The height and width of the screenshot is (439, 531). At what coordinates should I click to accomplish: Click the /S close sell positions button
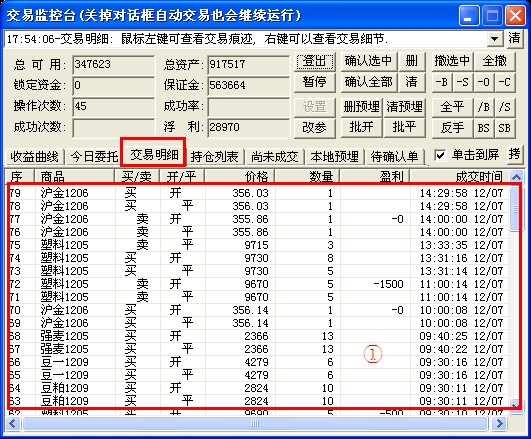(x=505, y=107)
